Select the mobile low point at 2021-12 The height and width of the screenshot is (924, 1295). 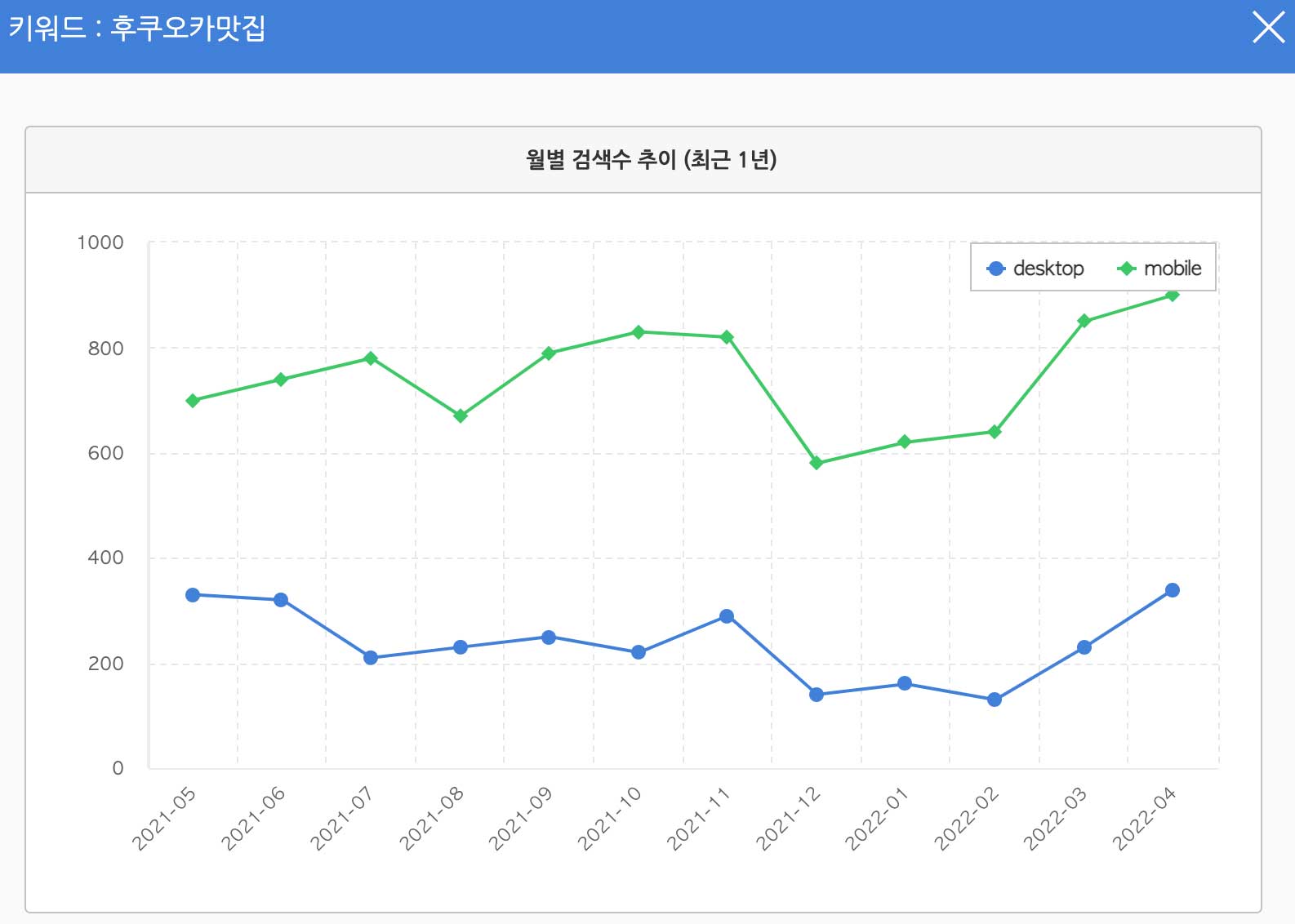817,463
